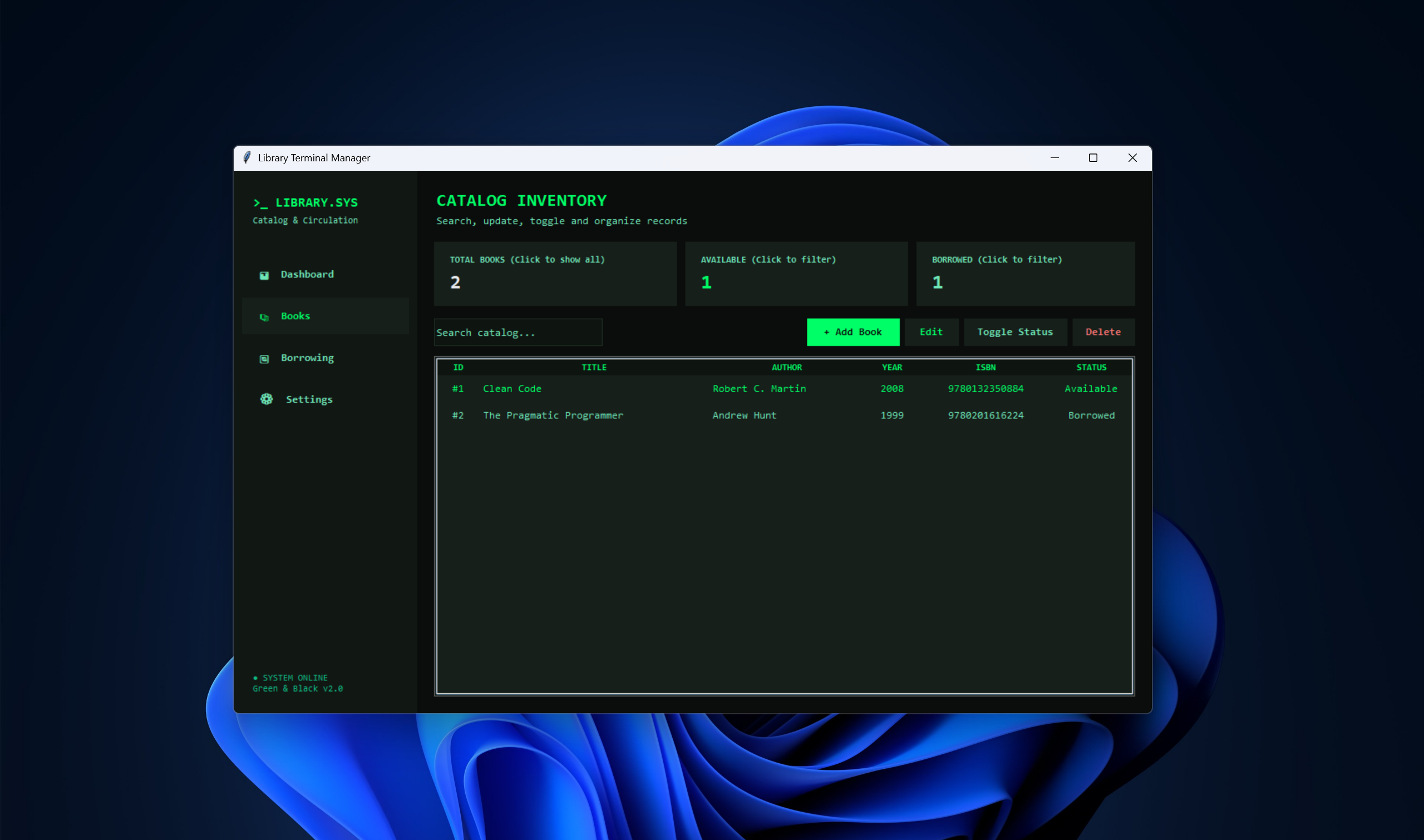1424x840 pixels.
Task: Click the Borrowed status cell in row #2
Action: click(1091, 416)
